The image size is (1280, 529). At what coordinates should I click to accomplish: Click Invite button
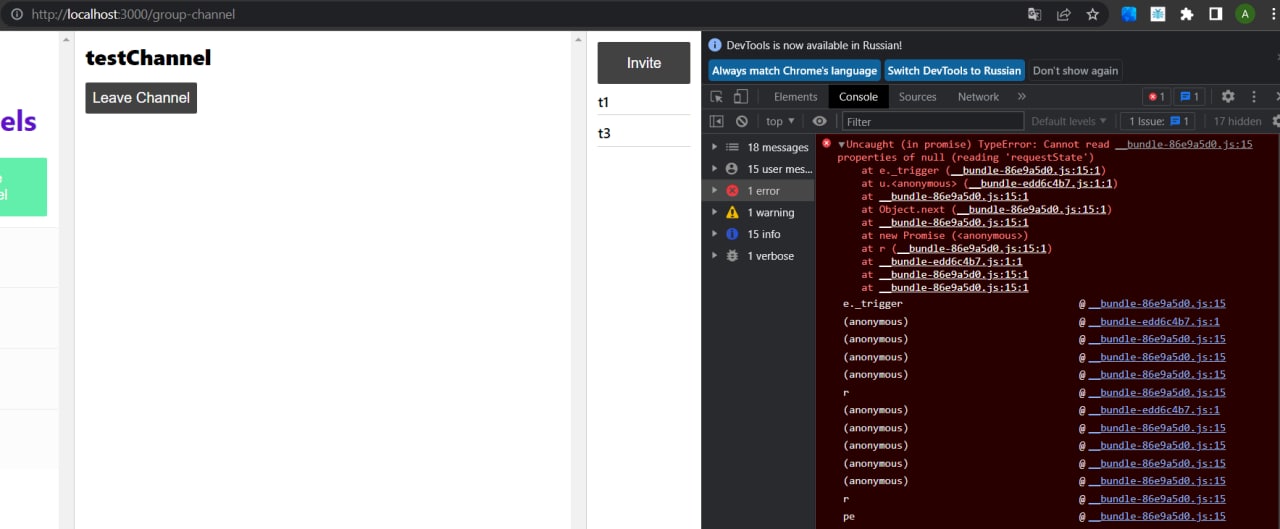tap(644, 63)
